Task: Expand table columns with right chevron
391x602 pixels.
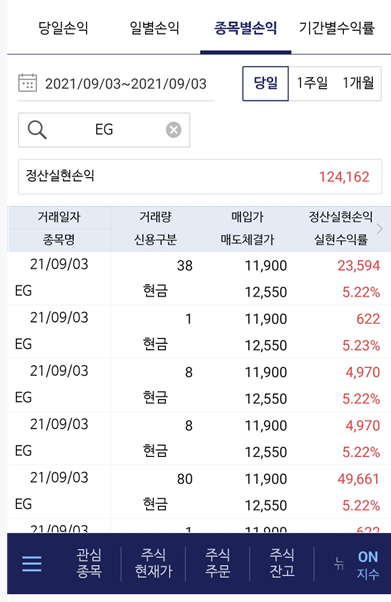Action: [x=379, y=229]
